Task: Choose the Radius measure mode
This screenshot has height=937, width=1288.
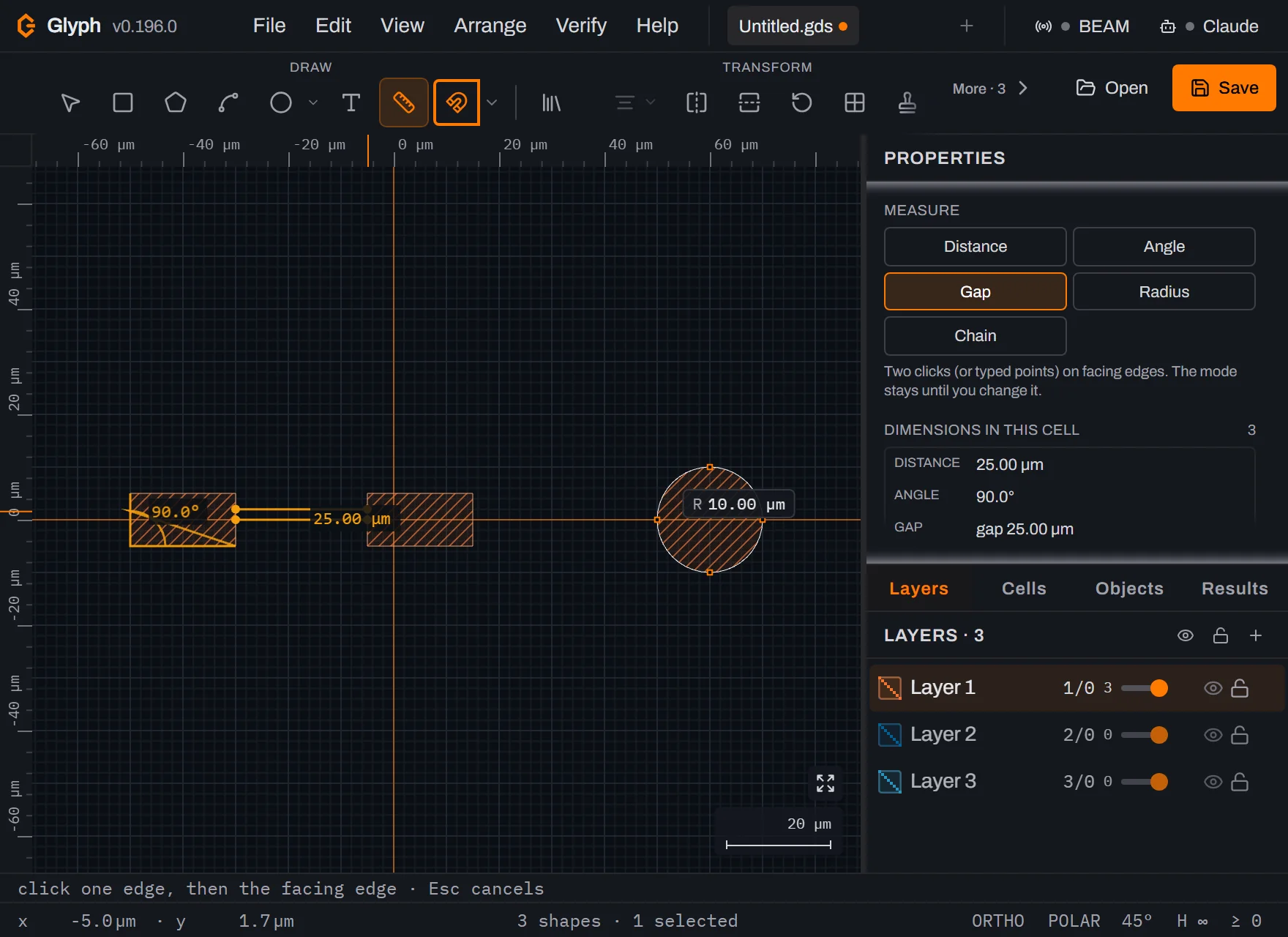Action: click(x=1164, y=291)
